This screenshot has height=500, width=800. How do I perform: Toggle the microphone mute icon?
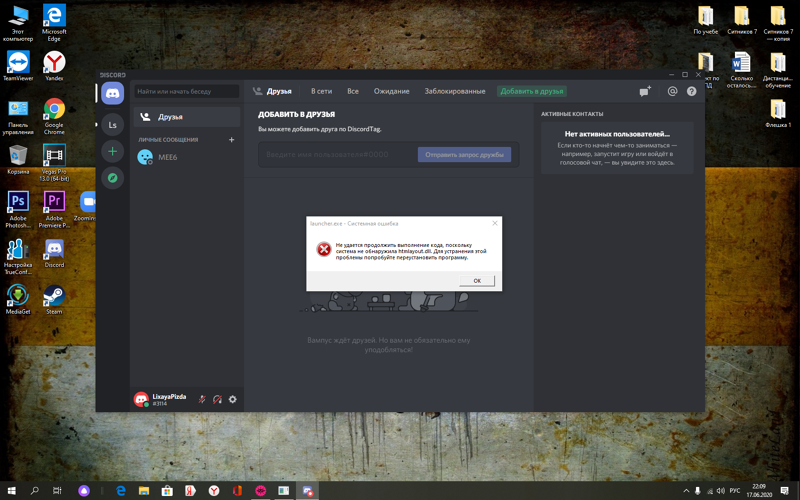tap(202, 399)
